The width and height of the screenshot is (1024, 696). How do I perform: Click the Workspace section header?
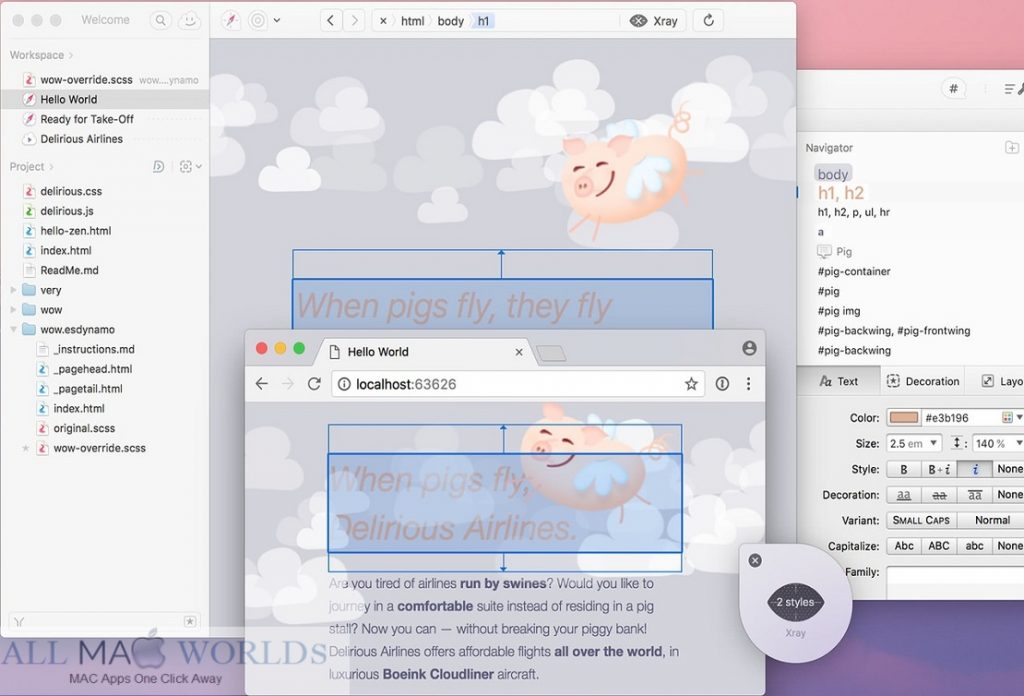[x=41, y=55]
